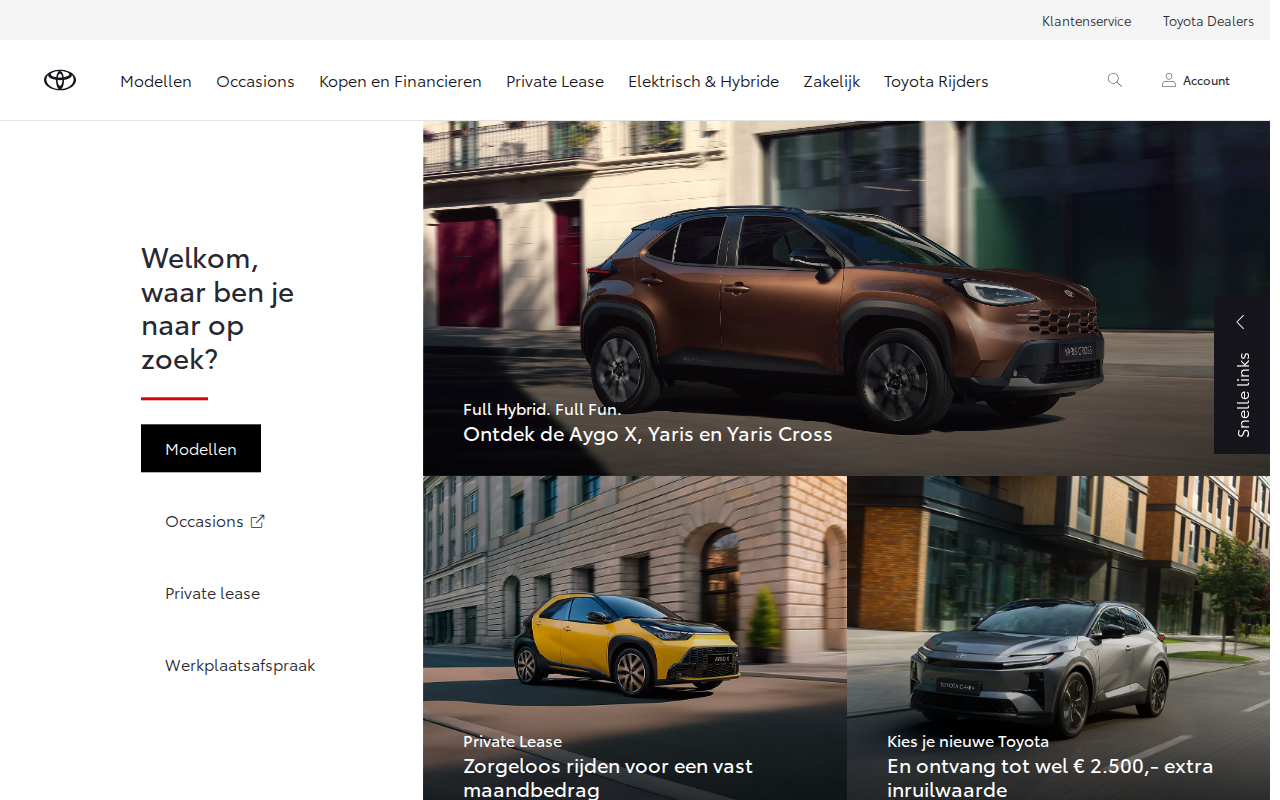Open the brown Yaris Cross banner

pos(846,298)
